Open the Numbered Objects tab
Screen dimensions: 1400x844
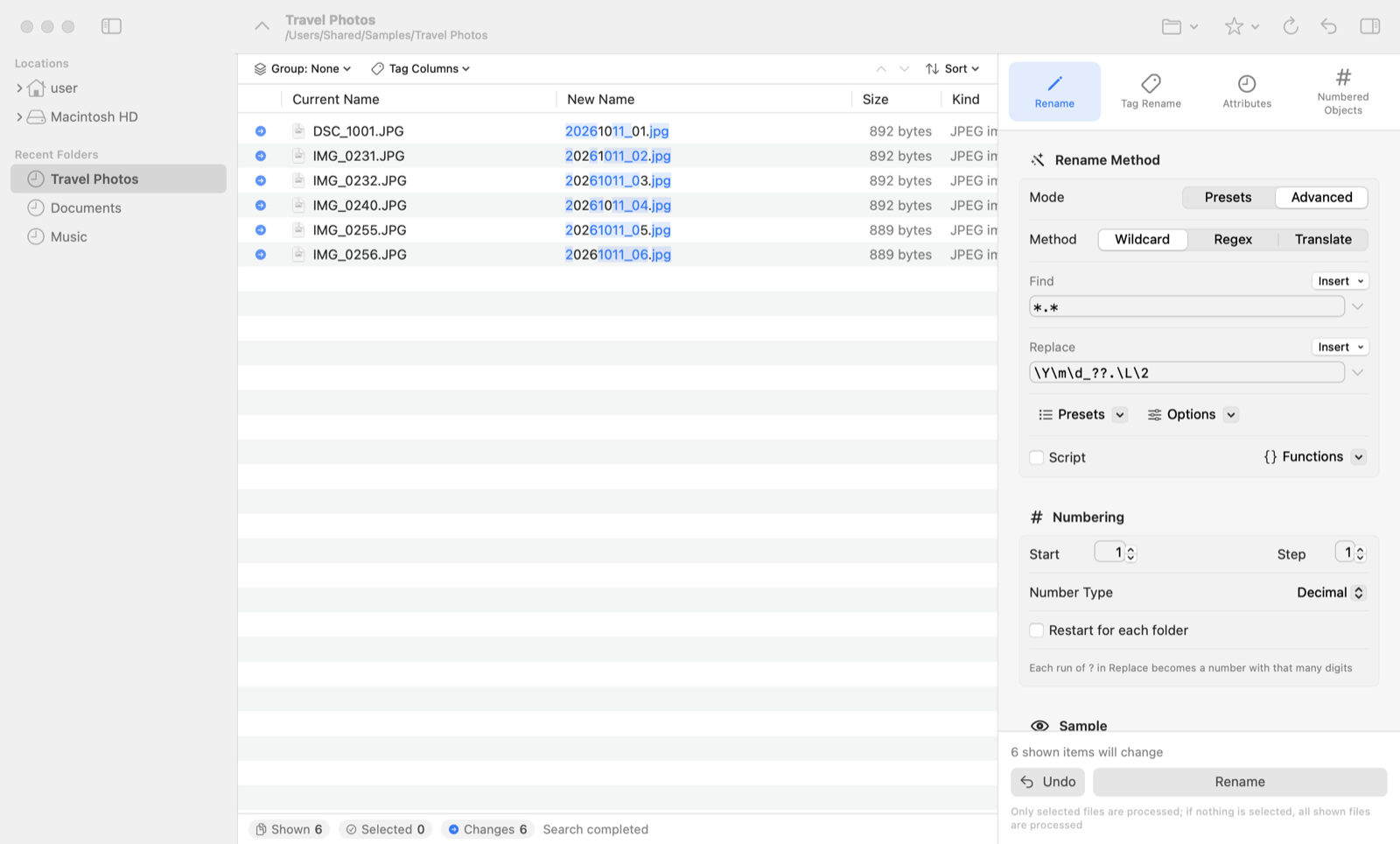[1343, 91]
